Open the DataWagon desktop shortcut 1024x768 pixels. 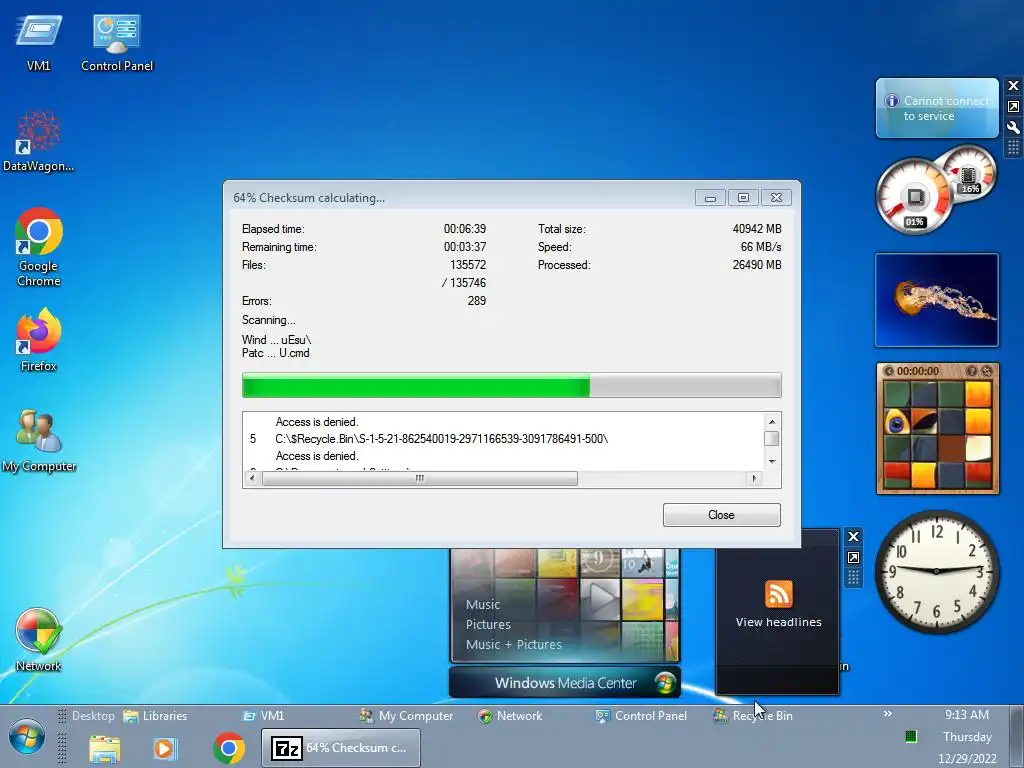coord(39,141)
